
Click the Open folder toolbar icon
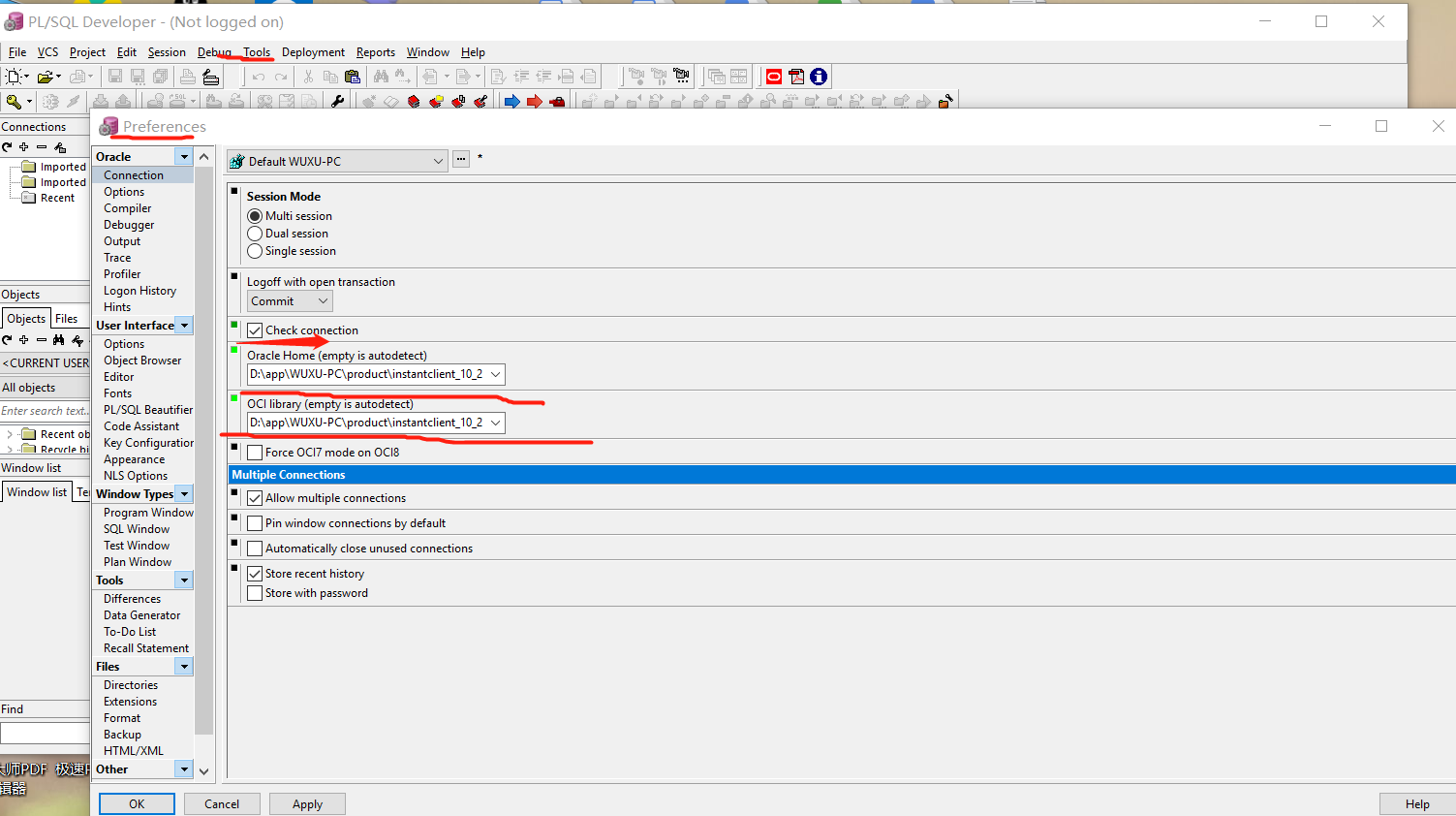[45, 77]
